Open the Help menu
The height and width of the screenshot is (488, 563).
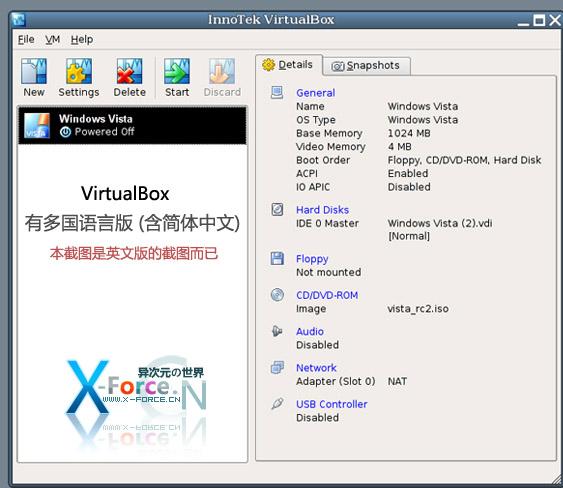[x=82, y=39]
